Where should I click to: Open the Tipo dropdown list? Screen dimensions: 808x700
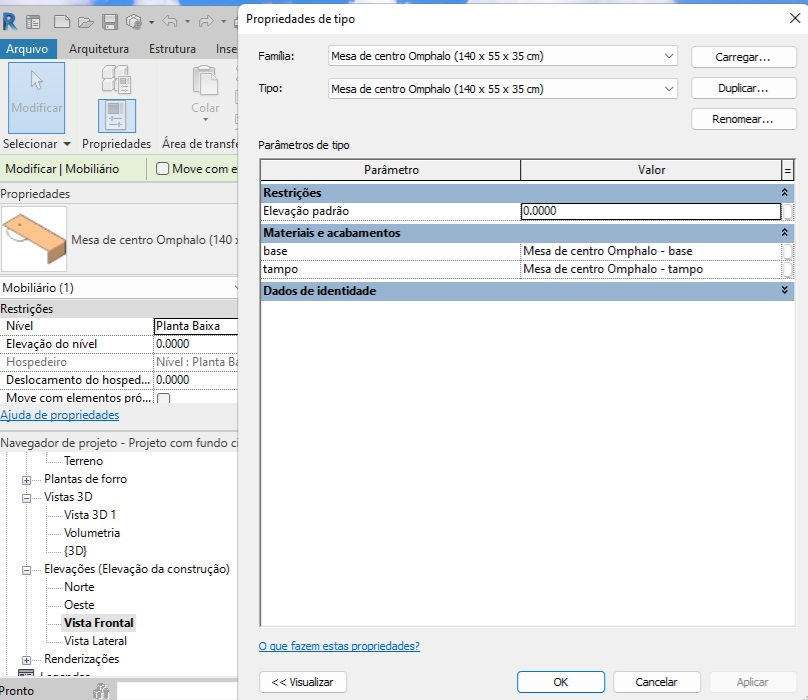[502, 89]
